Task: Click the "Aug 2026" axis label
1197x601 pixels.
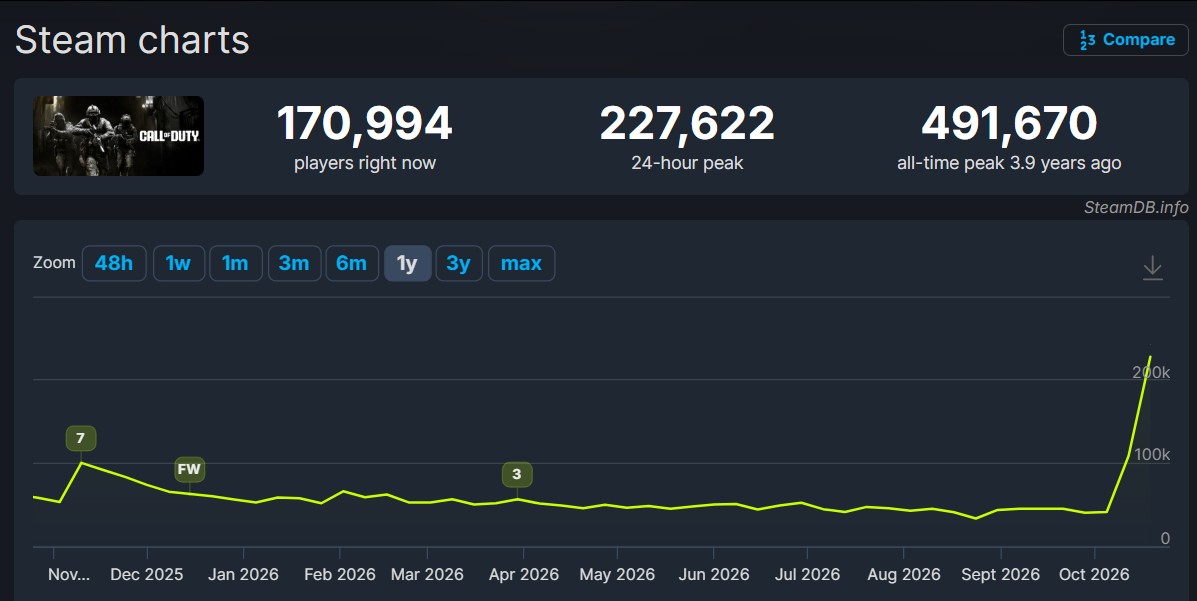Action: 904,574
